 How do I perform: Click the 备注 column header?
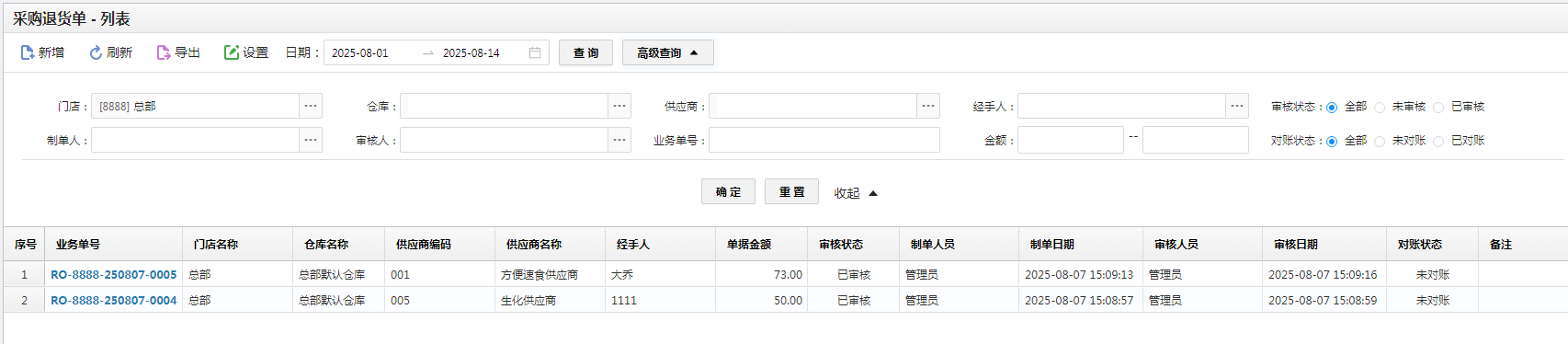1523,244
